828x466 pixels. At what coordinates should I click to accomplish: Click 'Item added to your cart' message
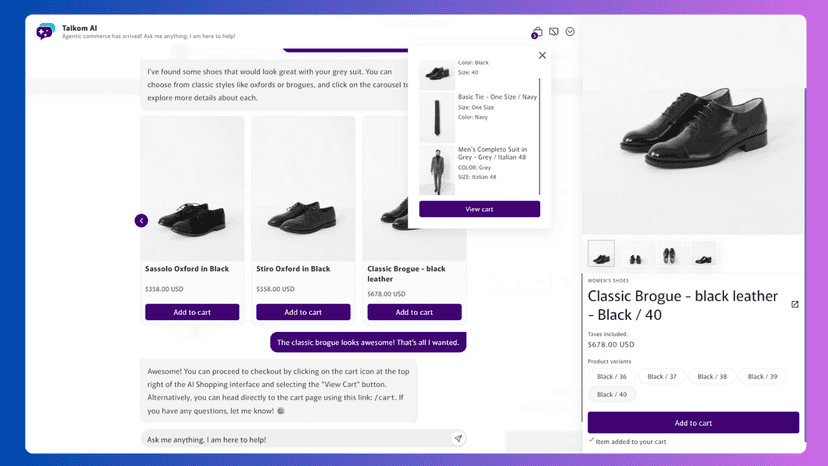point(631,442)
